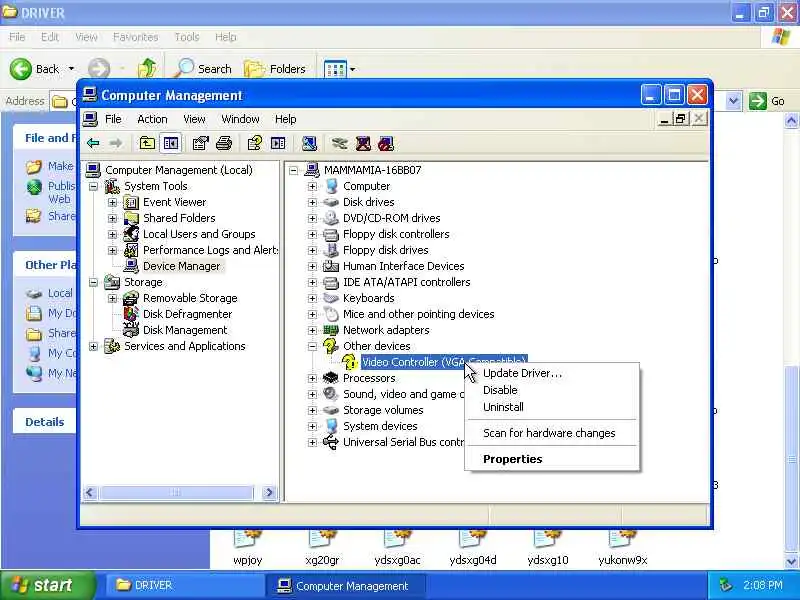Select Mice and other pointing devices

click(418, 314)
